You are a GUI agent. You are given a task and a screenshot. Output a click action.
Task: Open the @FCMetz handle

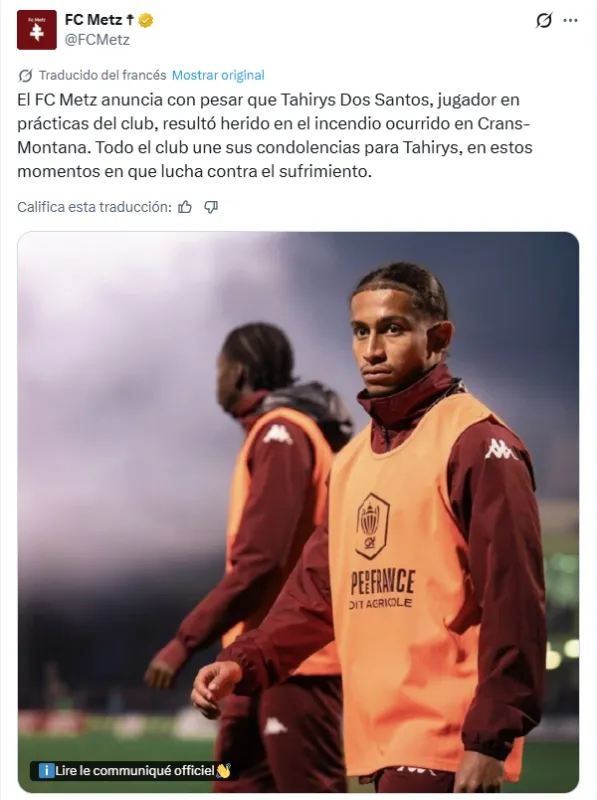click(97, 40)
